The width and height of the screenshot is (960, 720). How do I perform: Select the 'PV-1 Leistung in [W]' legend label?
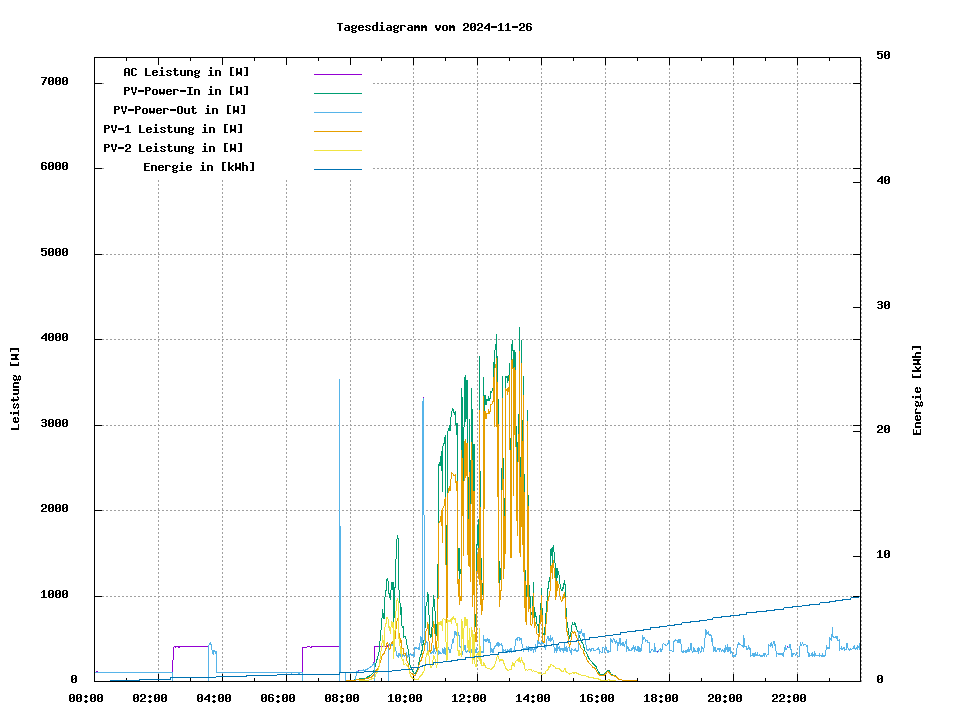173,129
